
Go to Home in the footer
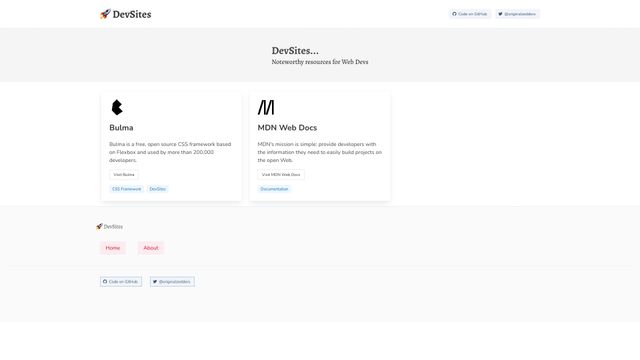[113, 248]
